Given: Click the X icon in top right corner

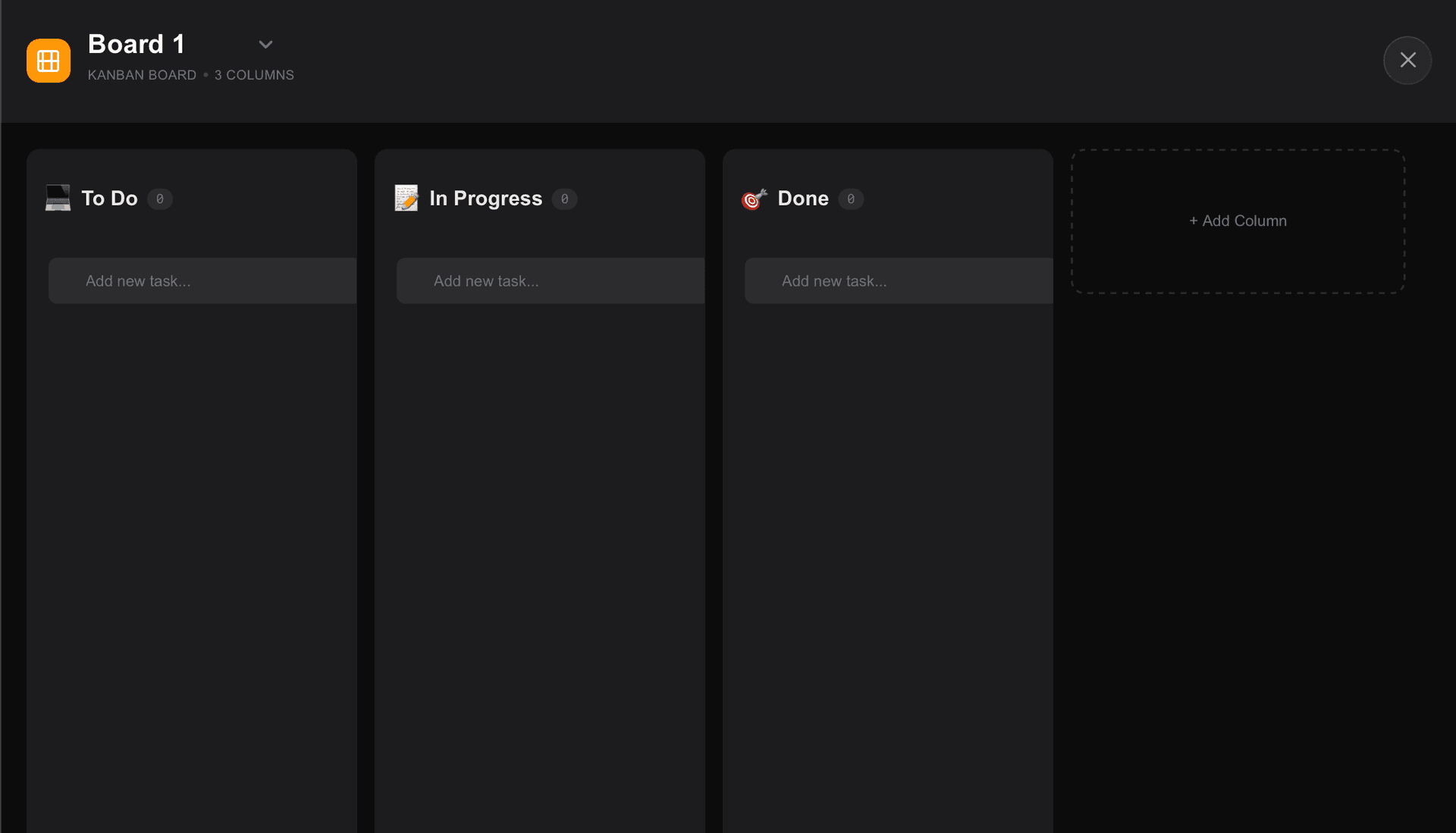Looking at the screenshot, I should pyautogui.click(x=1407, y=60).
